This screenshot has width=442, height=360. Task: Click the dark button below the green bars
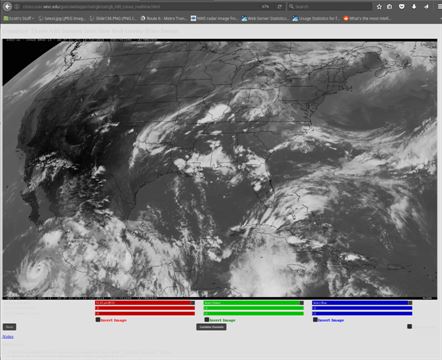(x=211, y=327)
